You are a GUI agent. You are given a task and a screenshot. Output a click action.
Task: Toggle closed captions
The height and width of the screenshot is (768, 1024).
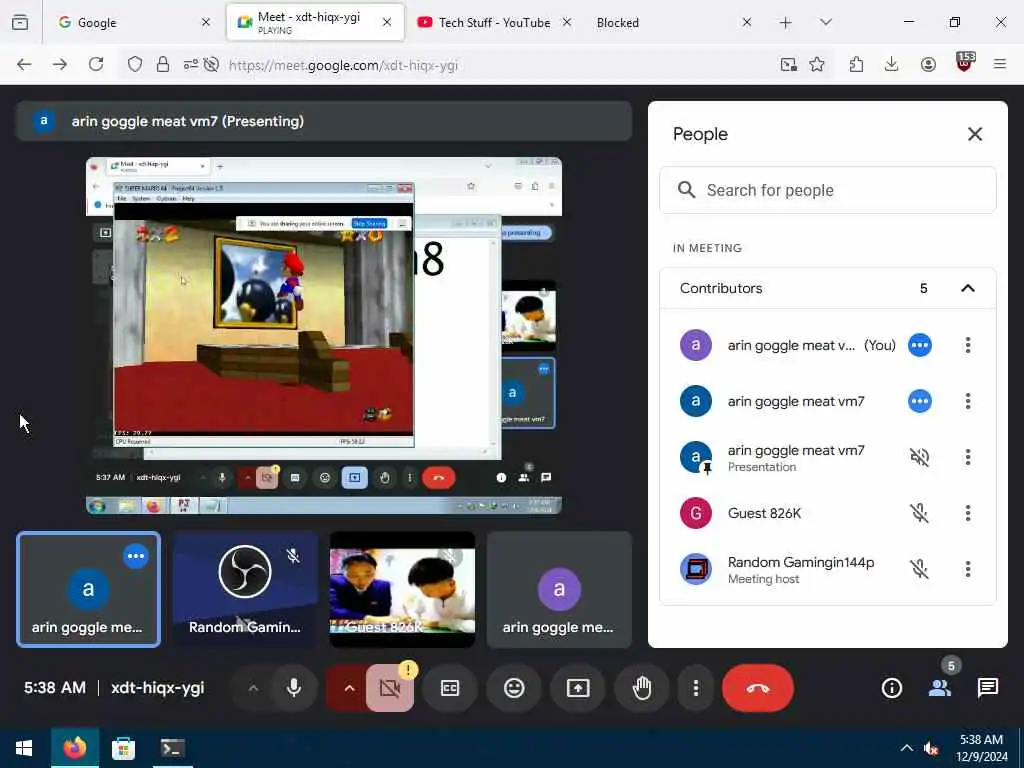[x=450, y=688]
